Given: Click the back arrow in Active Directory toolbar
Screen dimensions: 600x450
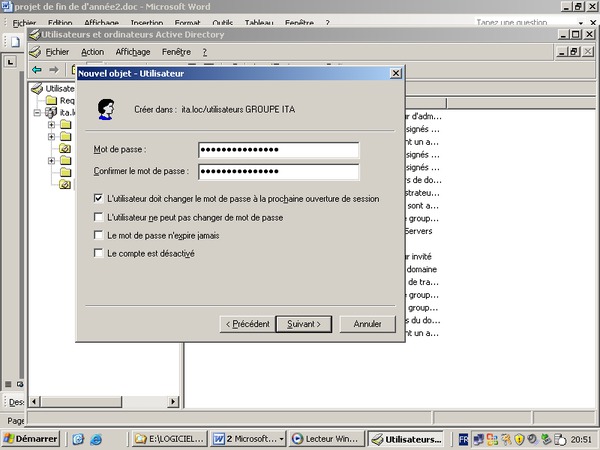Looking at the screenshot, I should coord(37,69).
